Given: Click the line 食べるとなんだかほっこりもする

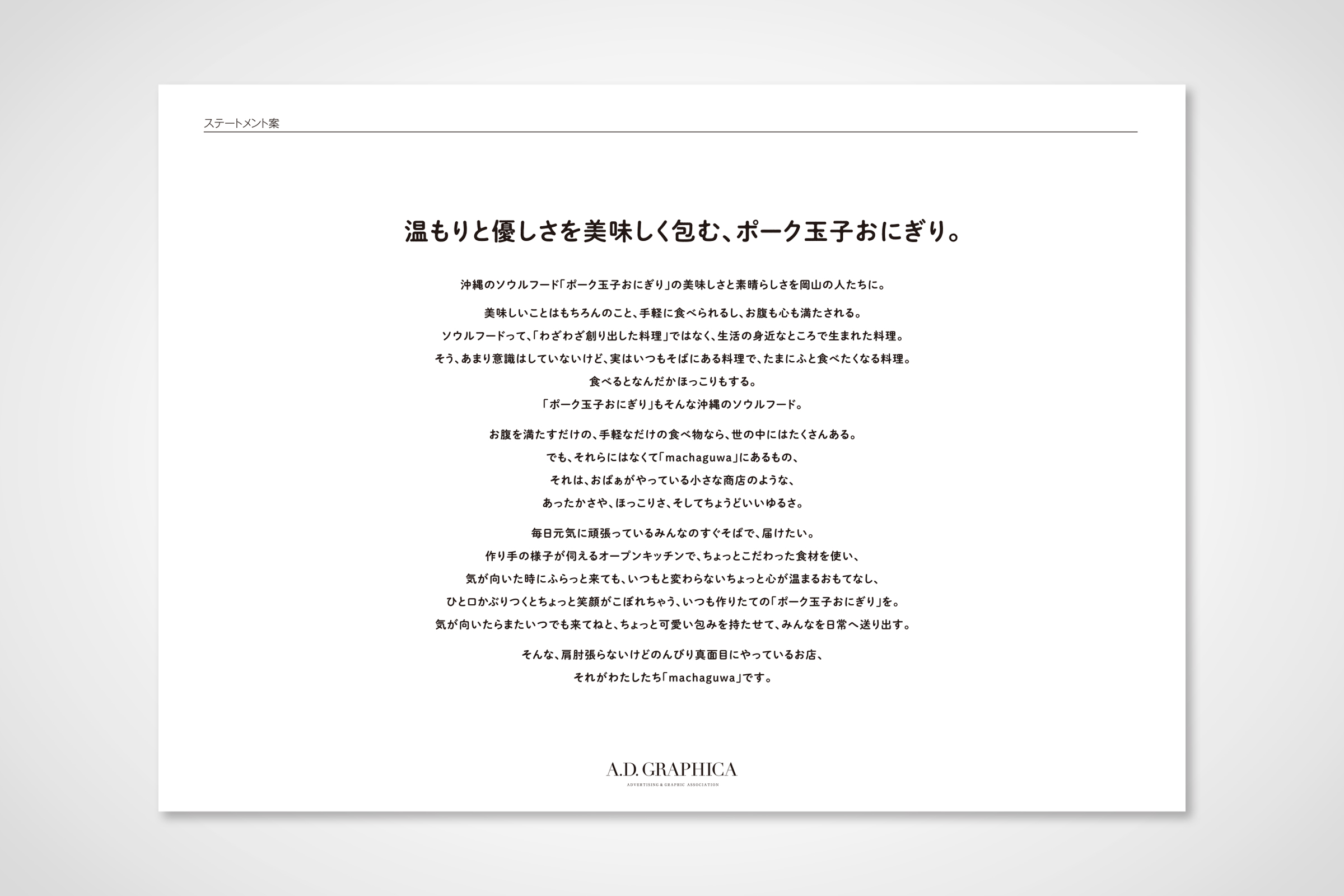Looking at the screenshot, I should coord(673,382).
